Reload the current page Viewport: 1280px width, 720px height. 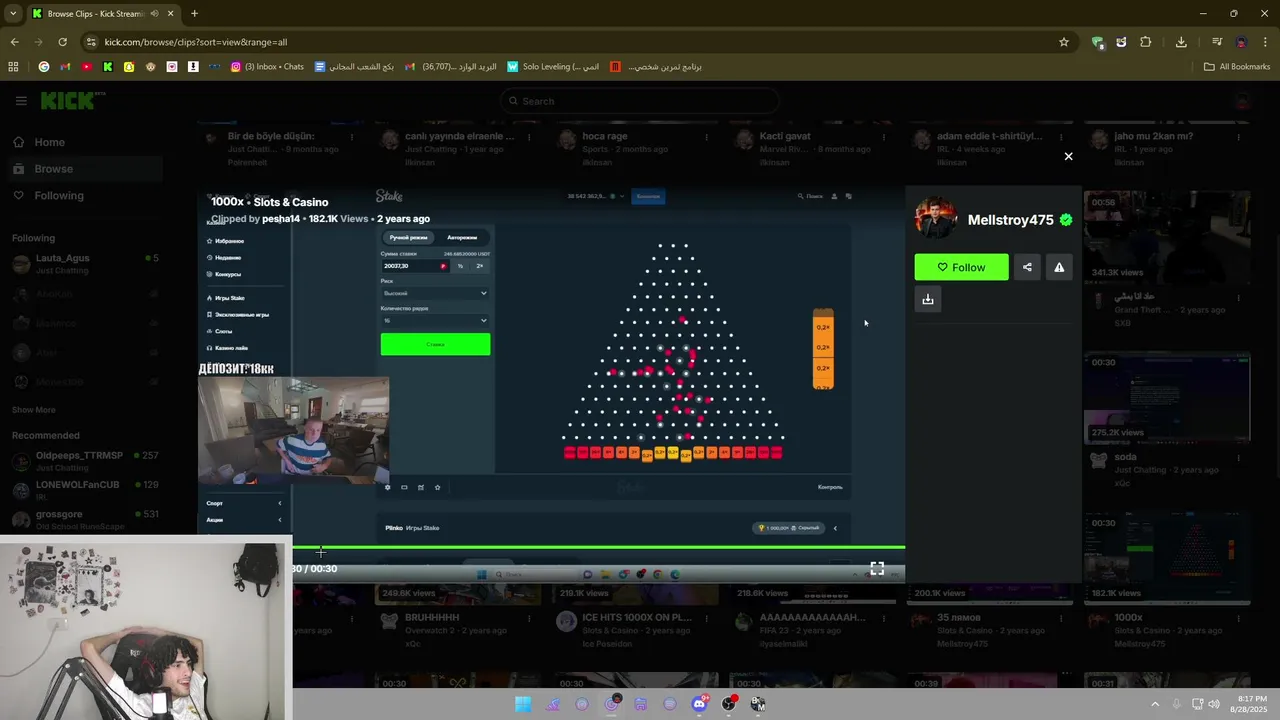[x=62, y=42]
